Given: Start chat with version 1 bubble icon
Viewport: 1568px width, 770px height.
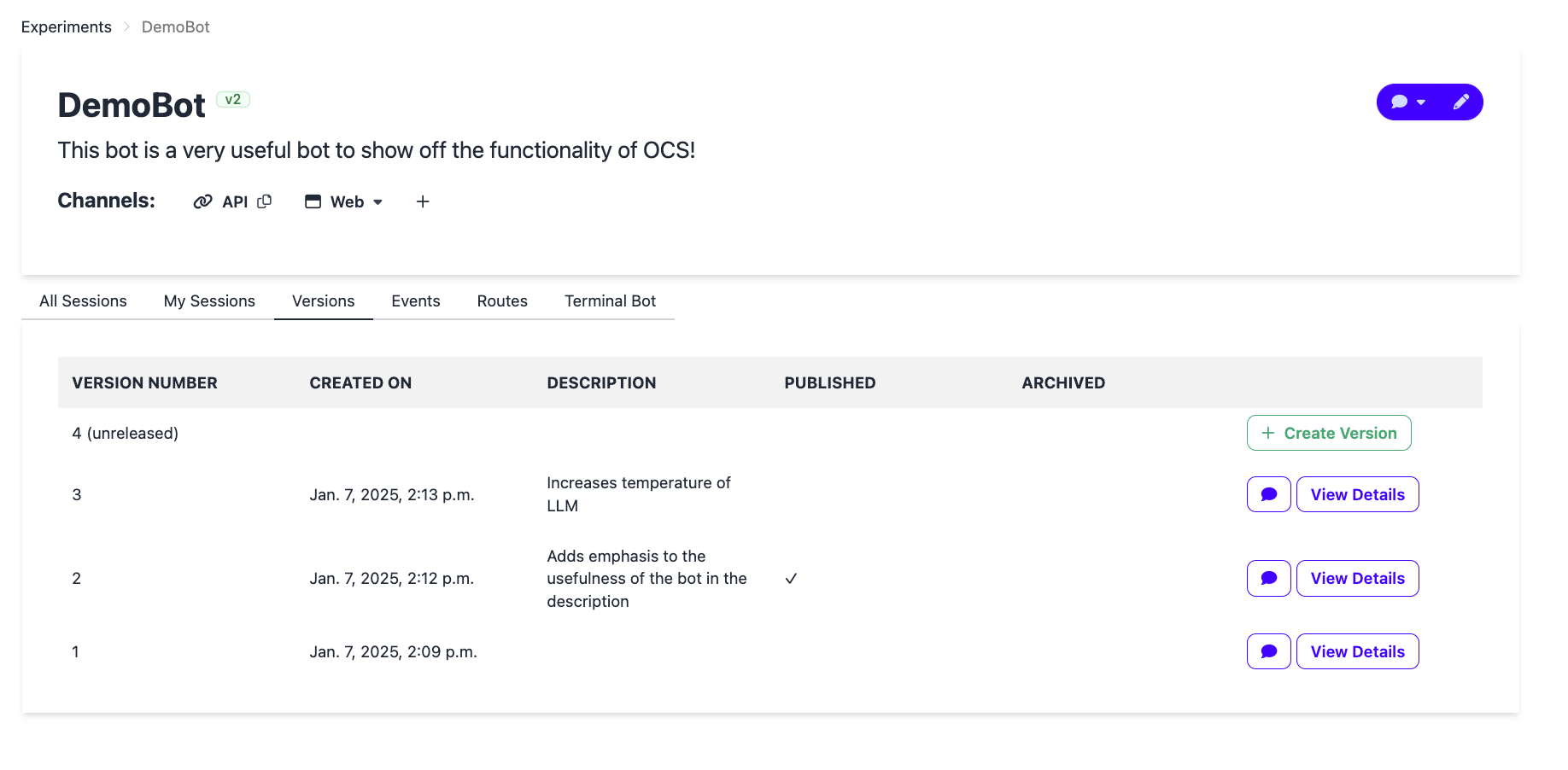Looking at the screenshot, I should [x=1269, y=651].
